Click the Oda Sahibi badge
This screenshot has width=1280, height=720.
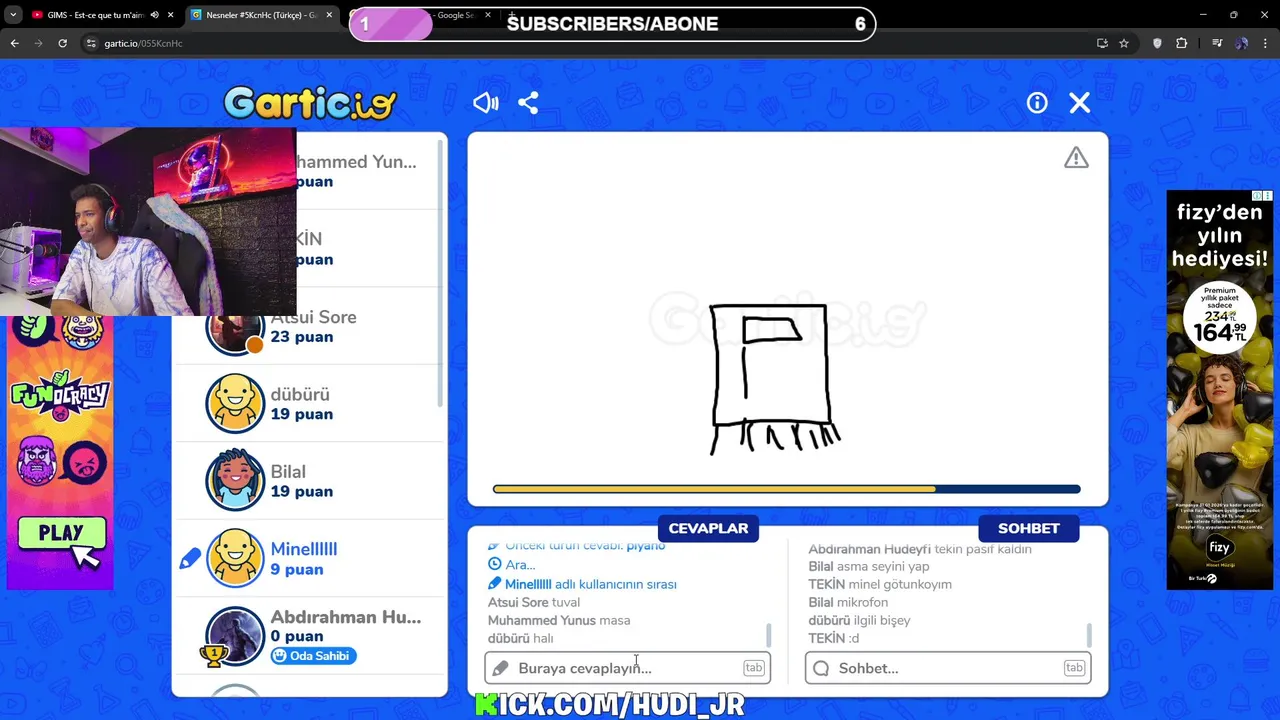coord(312,656)
